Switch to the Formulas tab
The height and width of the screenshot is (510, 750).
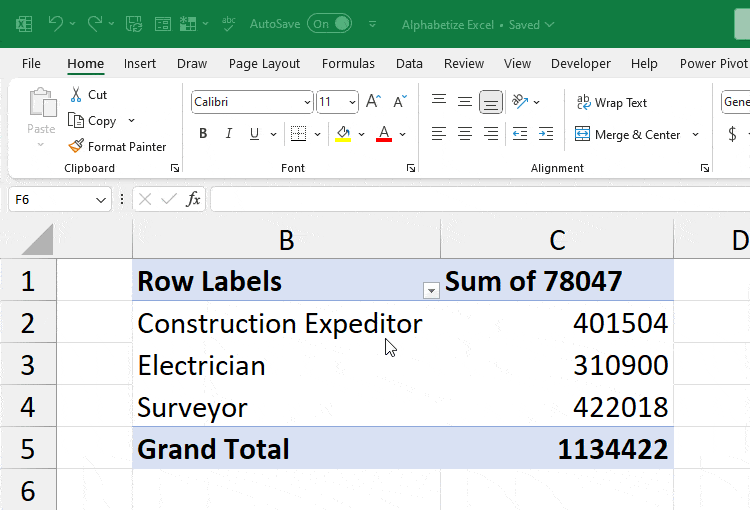348,64
